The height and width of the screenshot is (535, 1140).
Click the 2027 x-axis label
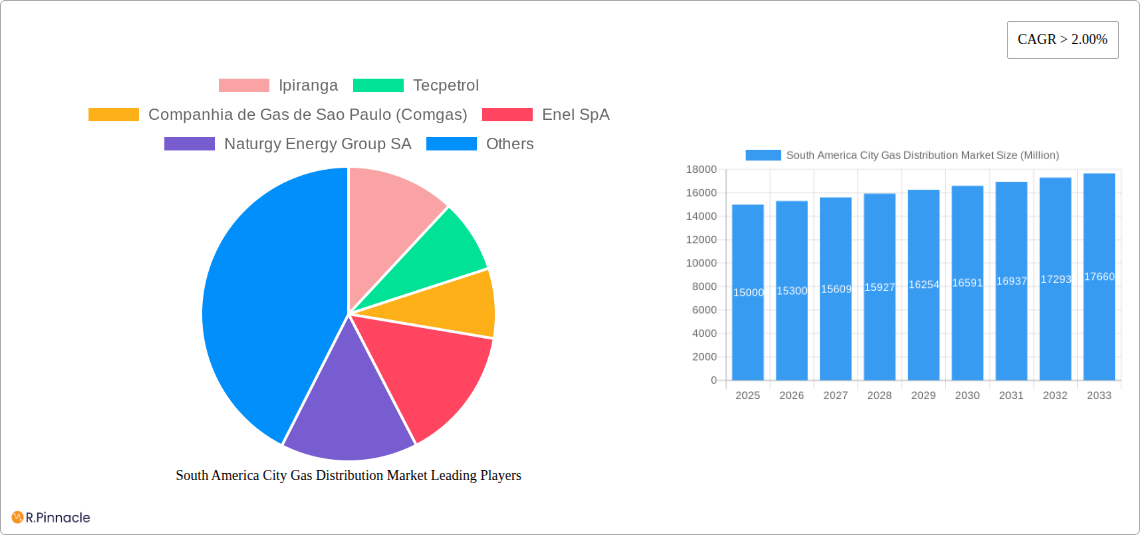click(835, 395)
